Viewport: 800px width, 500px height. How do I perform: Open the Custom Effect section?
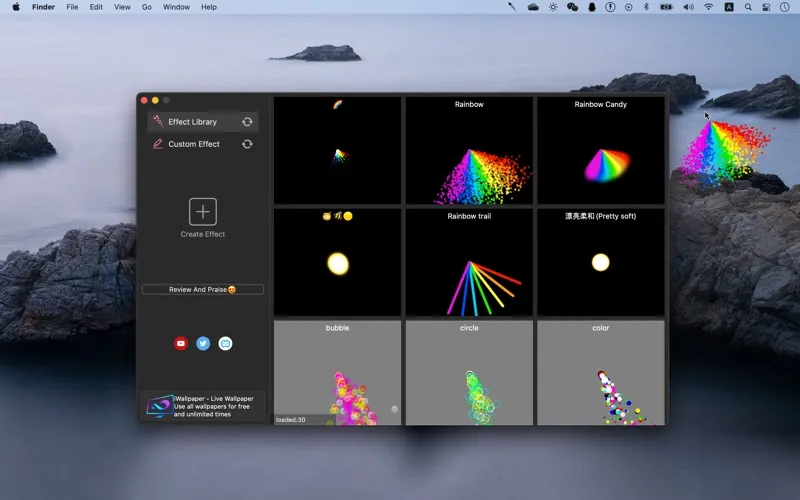pyautogui.click(x=203, y=144)
